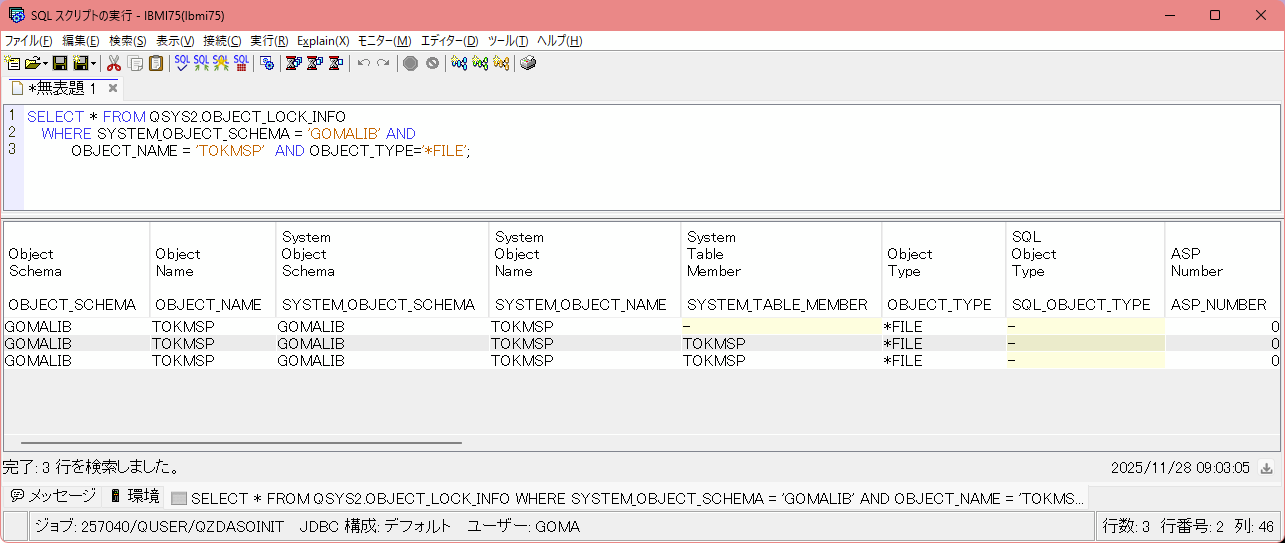Viewport: 1285px width, 543px height.
Task: Click the 行数: 3 status bar entry
Action: pyautogui.click(x=1126, y=526)
